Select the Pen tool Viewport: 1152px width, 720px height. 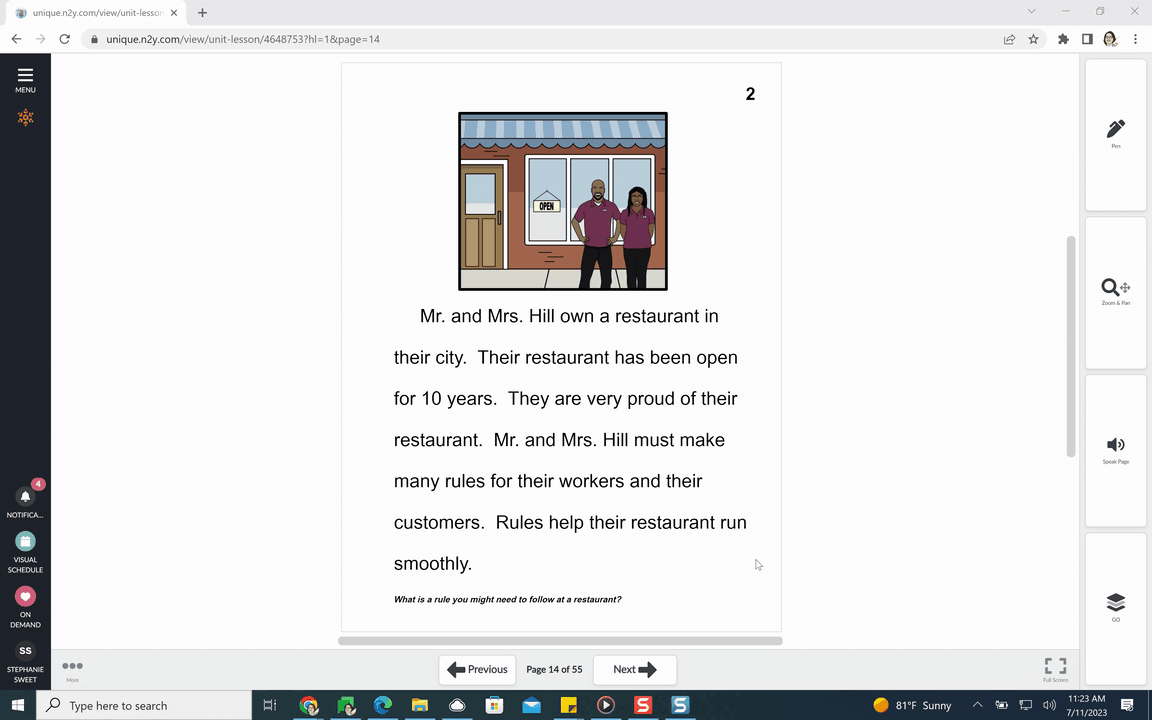(1115, 134)
